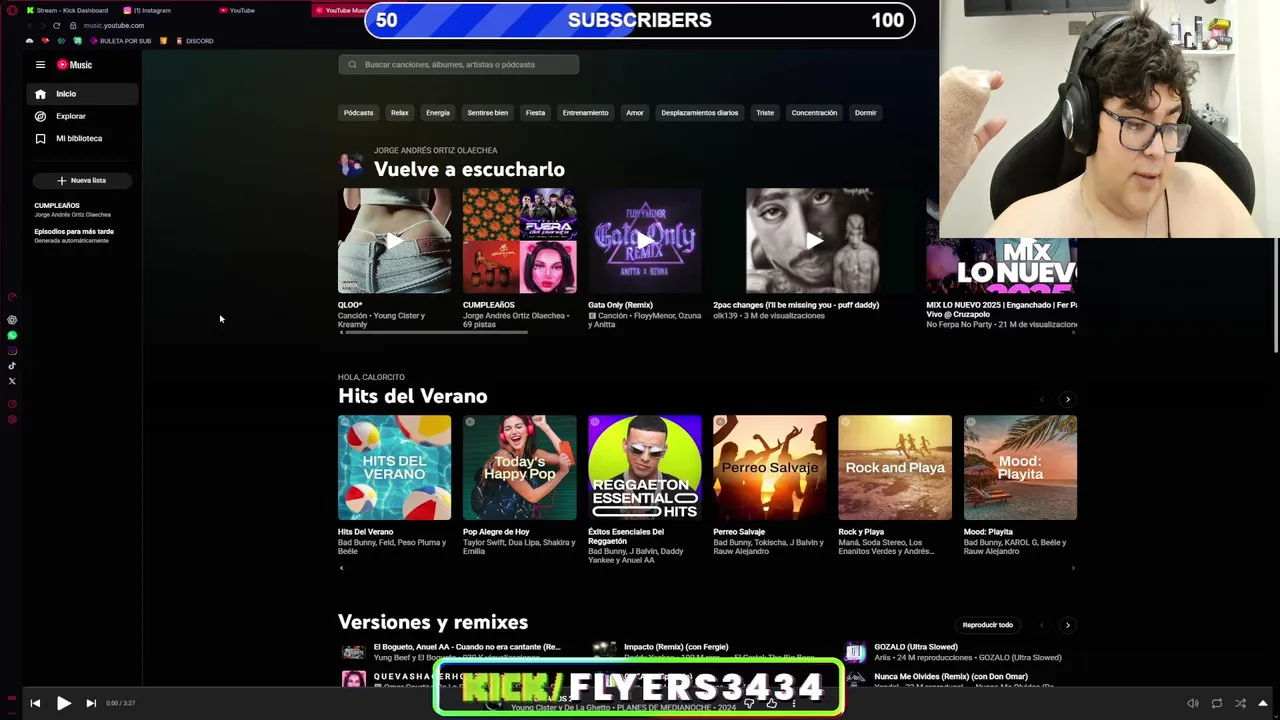Open history clock in Opera sidebar
Viewport: 1280px width, 720px height.
coord(12,404)
